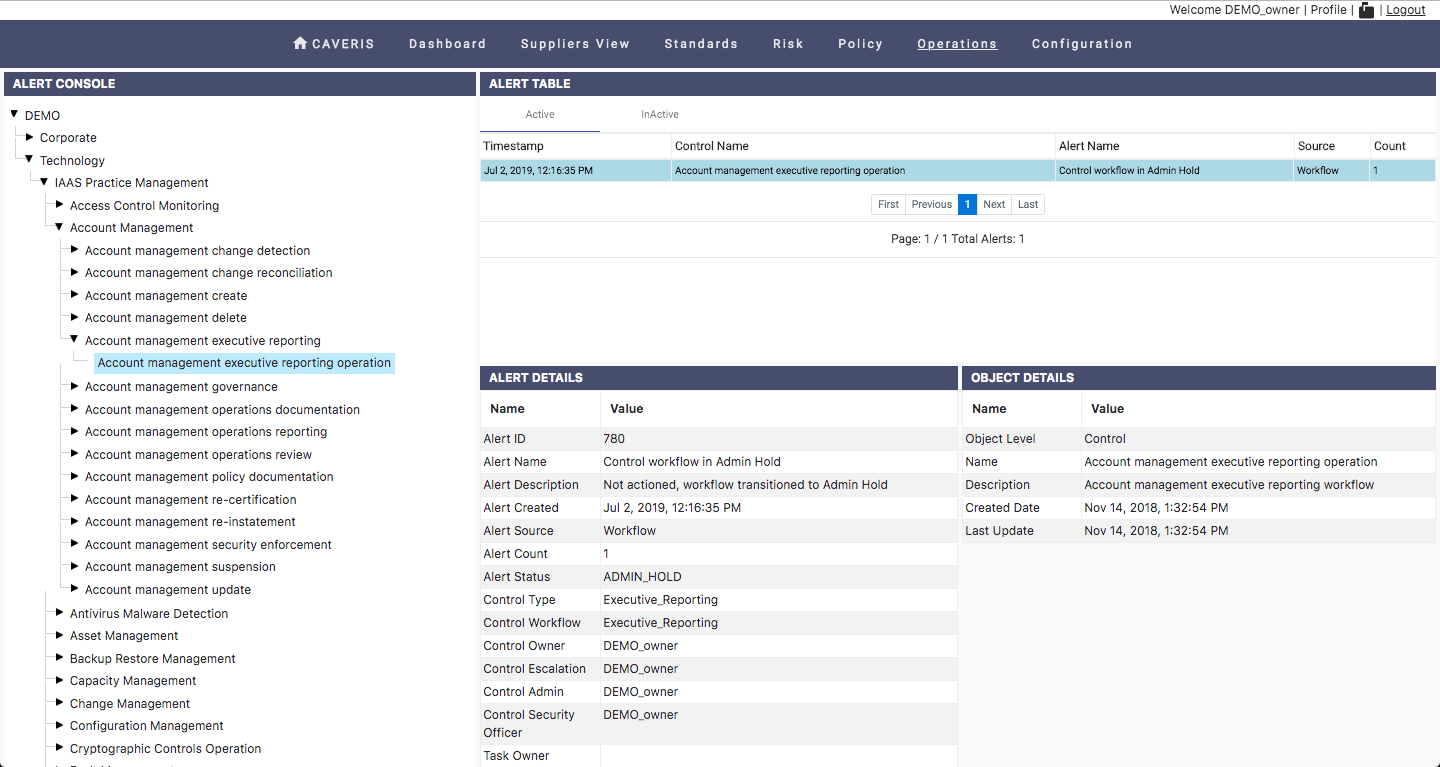Click the Last Update date value
Screen dimensions: 1440x767
tap(1156, 531)
